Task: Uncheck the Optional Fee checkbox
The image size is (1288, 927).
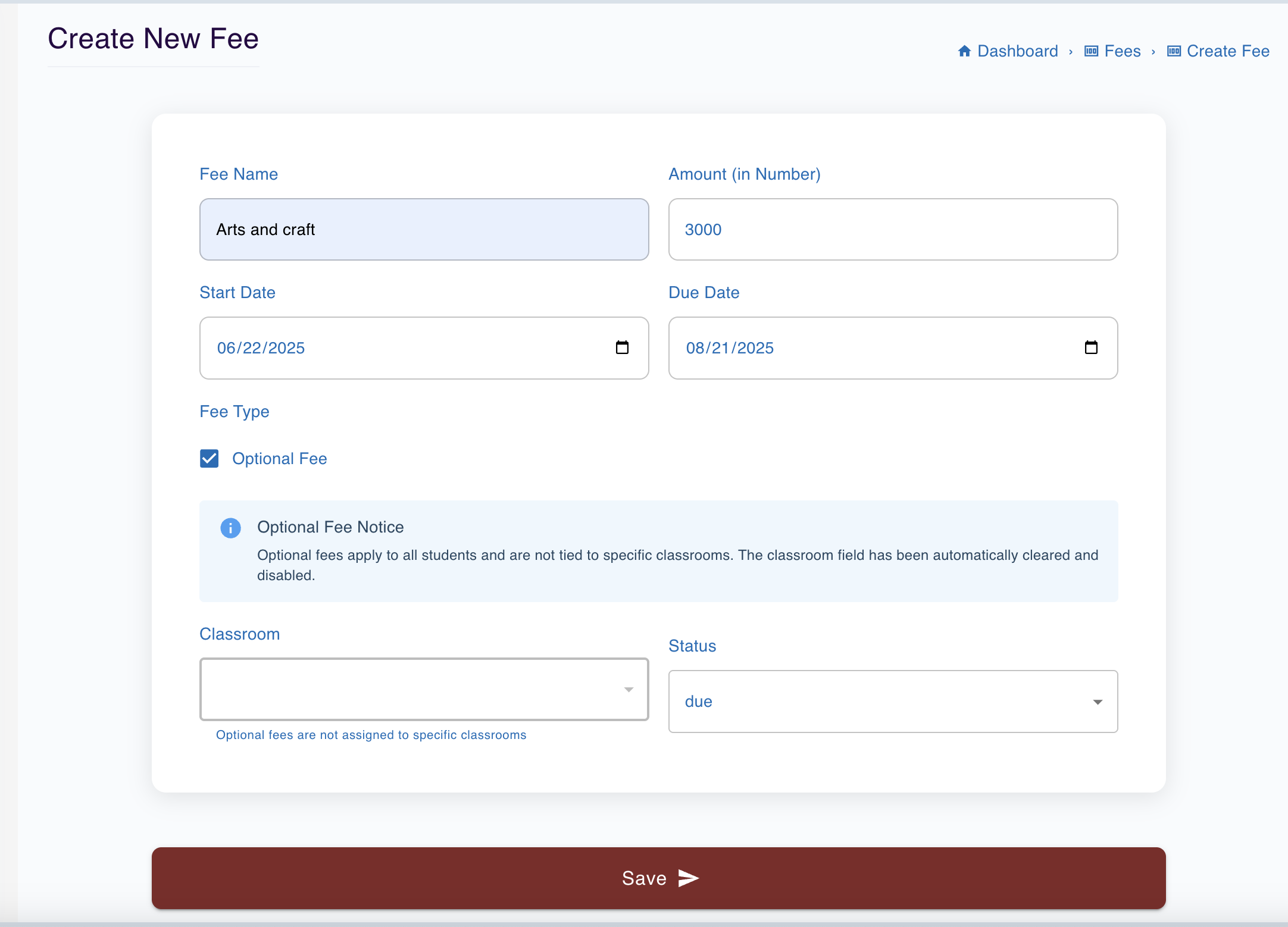Action: tap(210, 459)
